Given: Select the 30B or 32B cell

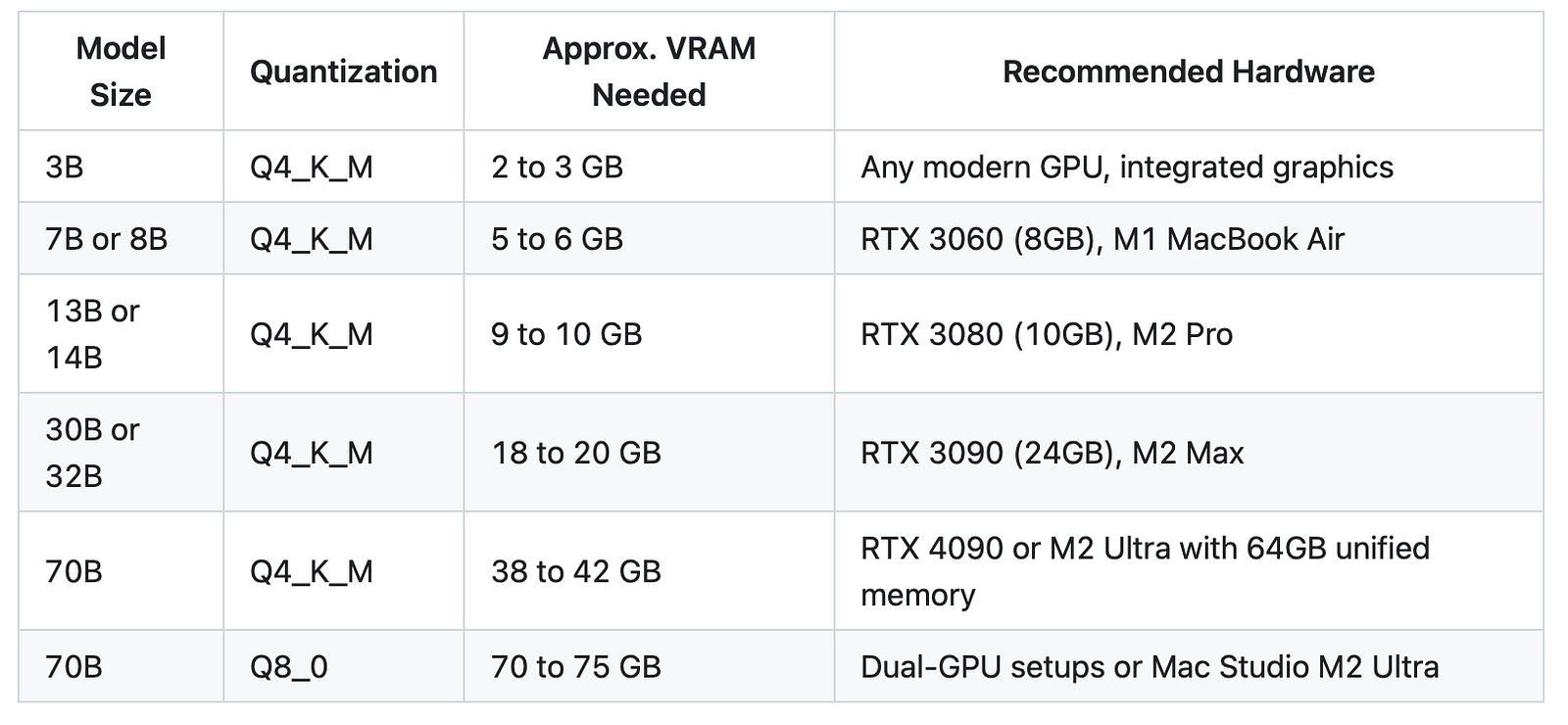Looking at the screenshot, I should pos(121,453).
